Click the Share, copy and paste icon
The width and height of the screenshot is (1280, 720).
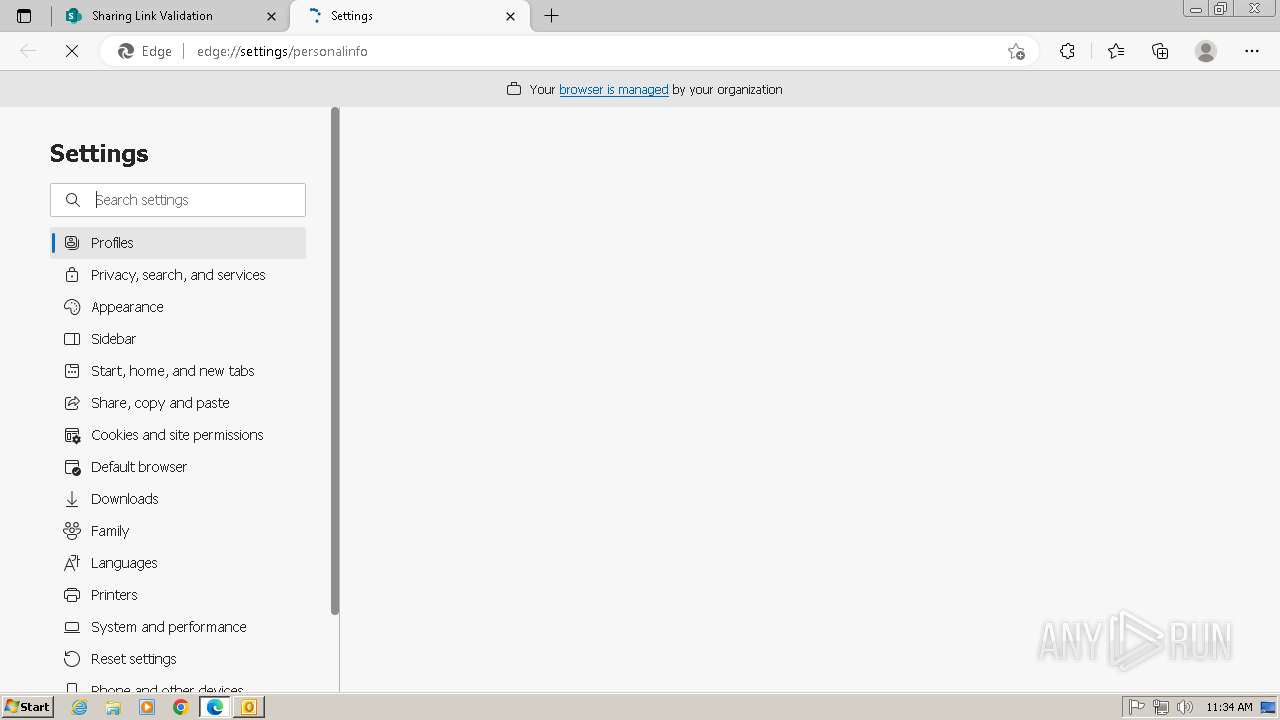coord(72,403)
